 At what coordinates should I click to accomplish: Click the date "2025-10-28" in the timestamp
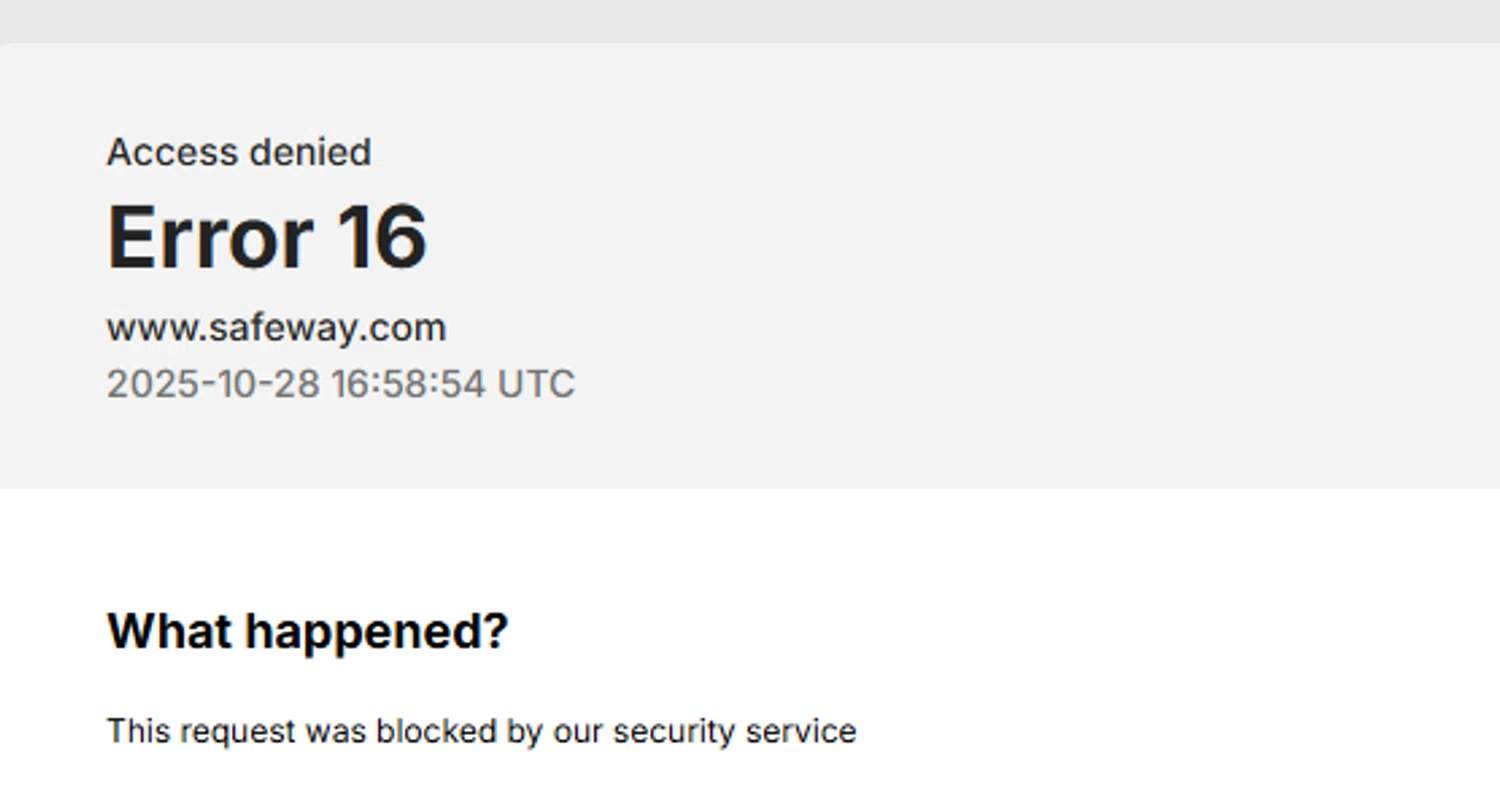[x=212, y=384]
